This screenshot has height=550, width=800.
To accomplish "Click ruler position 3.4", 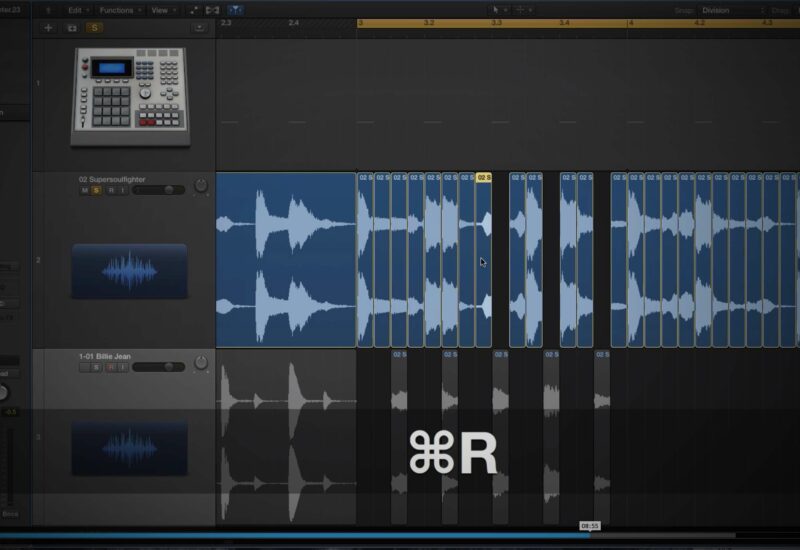I will (x=564, y=23).
